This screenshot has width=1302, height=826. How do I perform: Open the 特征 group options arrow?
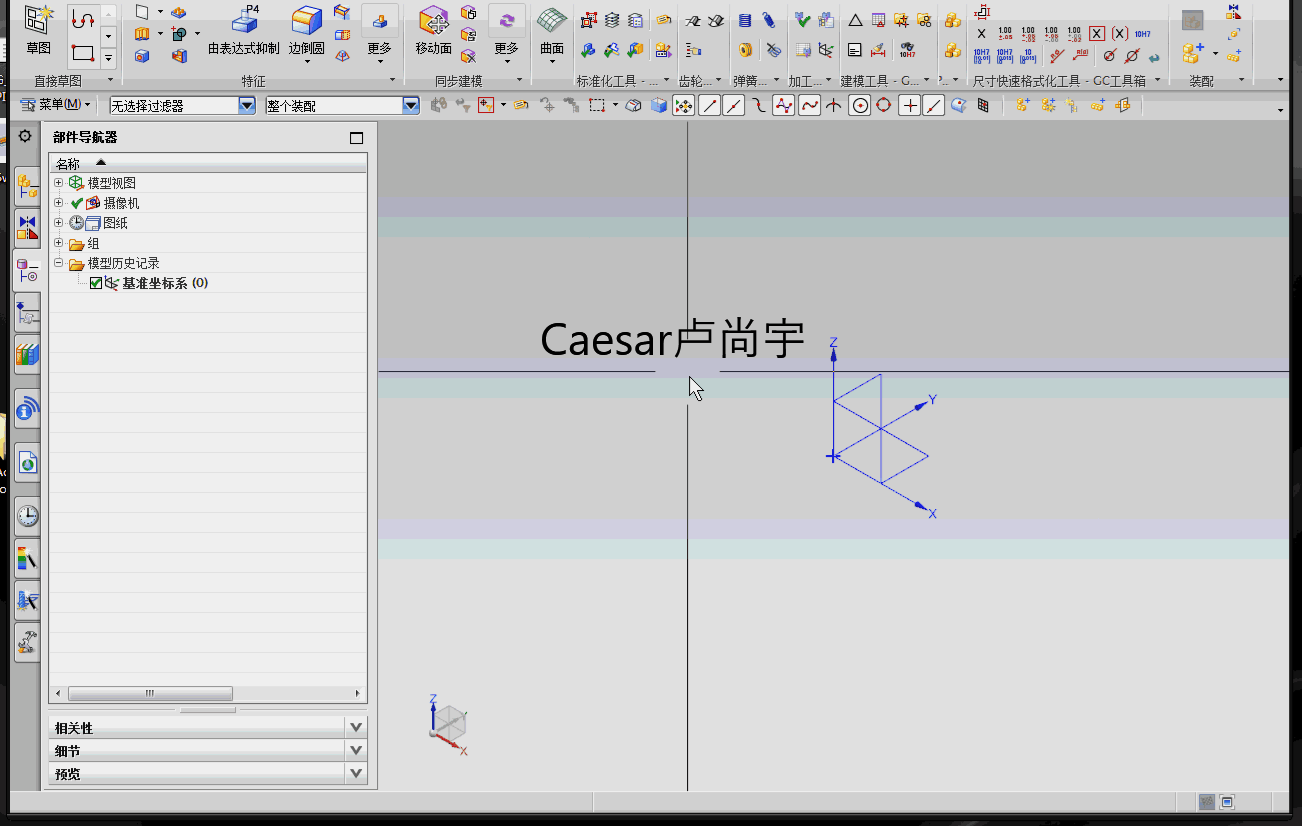[392, 80]
